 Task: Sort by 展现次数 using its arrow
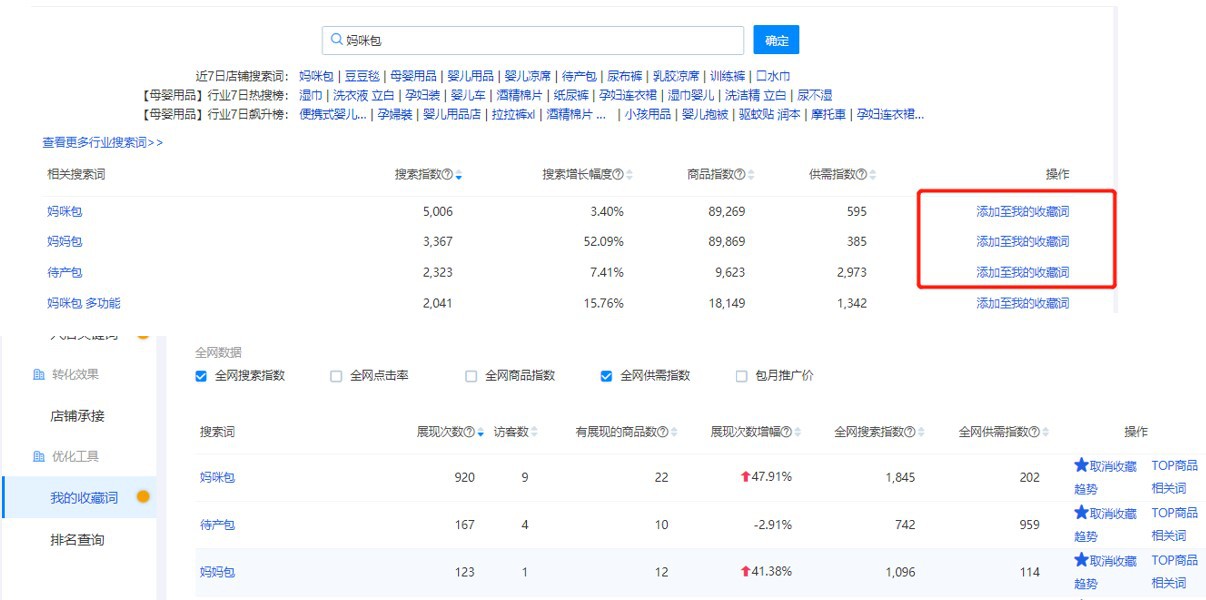coord(481,433)
